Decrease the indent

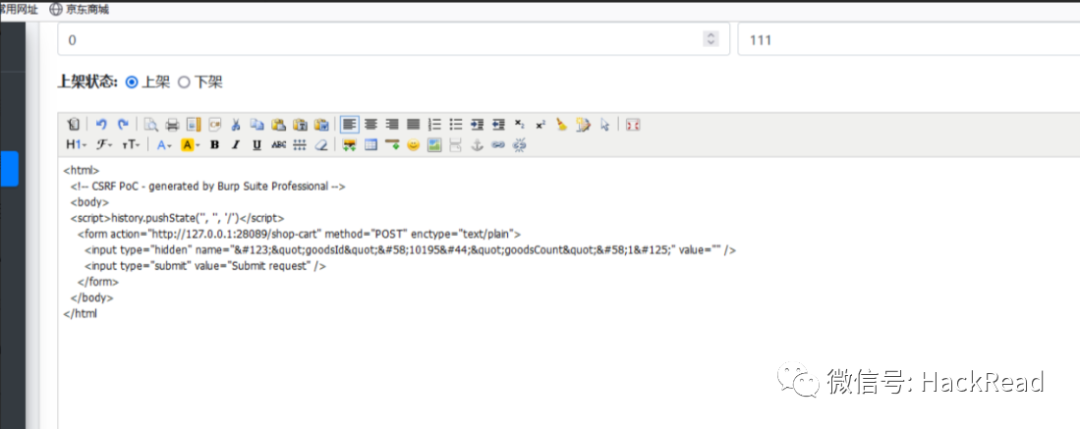[x=498, y=125]
